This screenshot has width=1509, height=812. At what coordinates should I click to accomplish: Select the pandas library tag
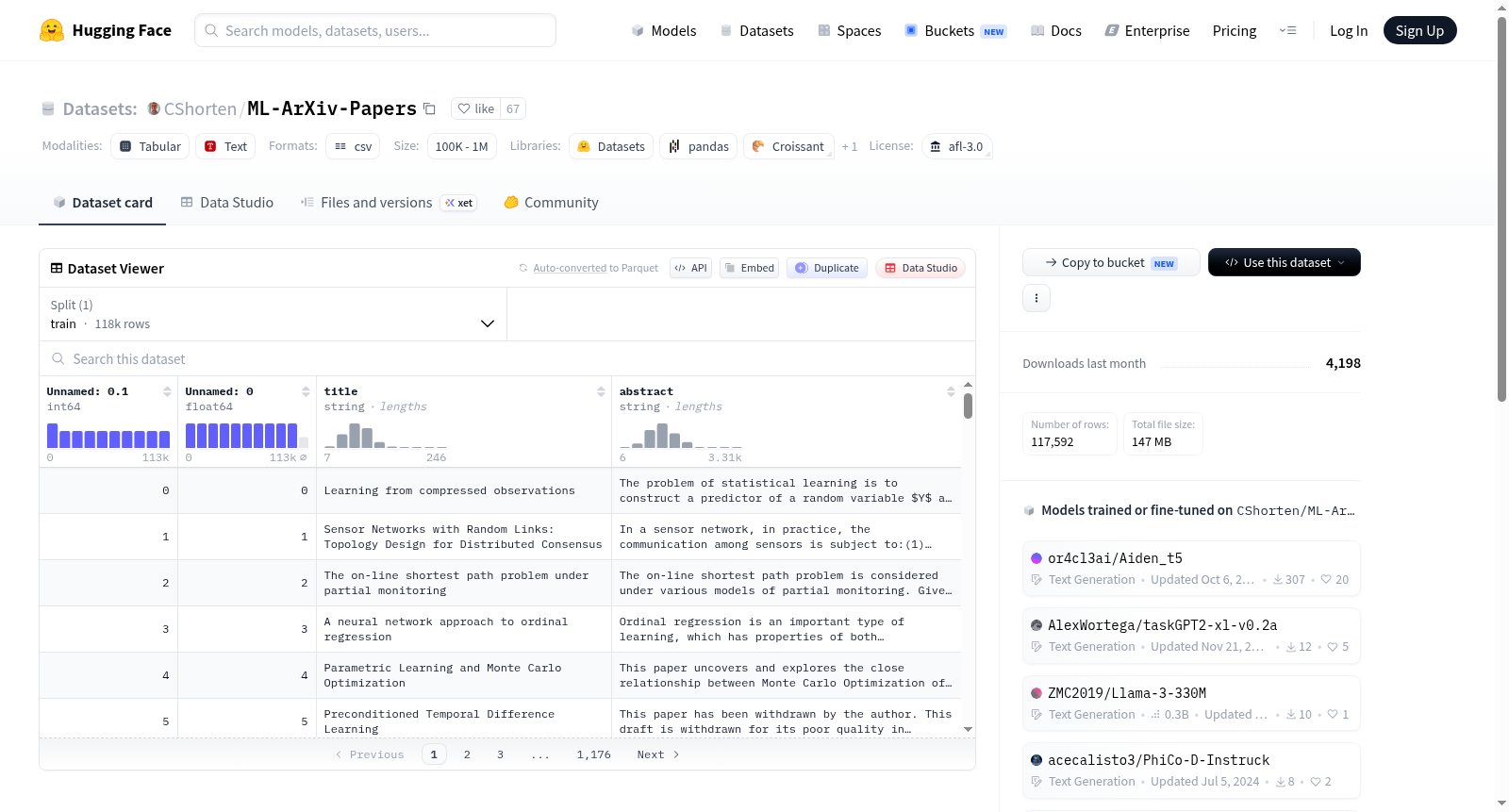(699, 146)
